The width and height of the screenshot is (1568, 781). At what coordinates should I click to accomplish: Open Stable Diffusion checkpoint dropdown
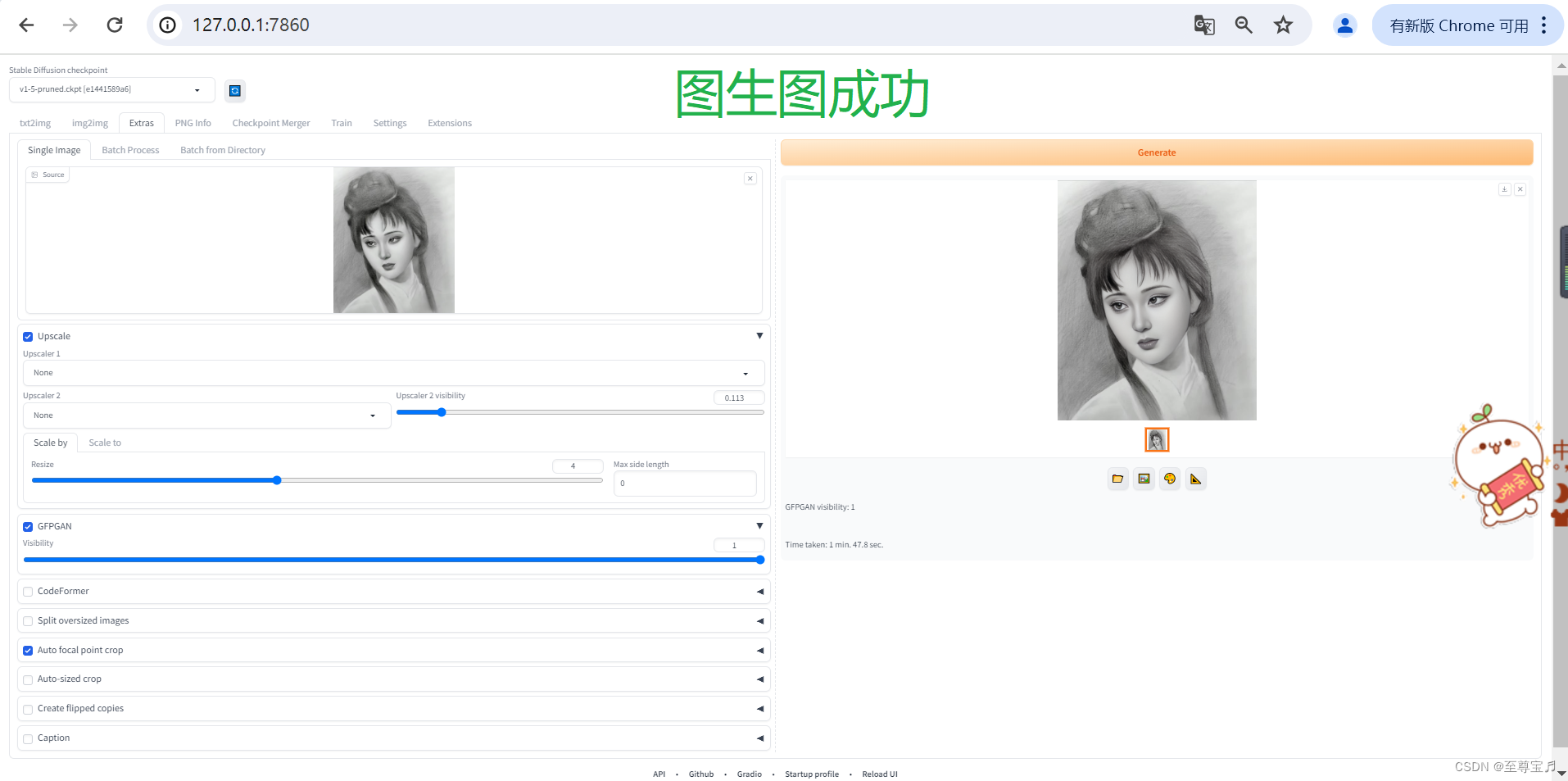click(x=111, y=89)
